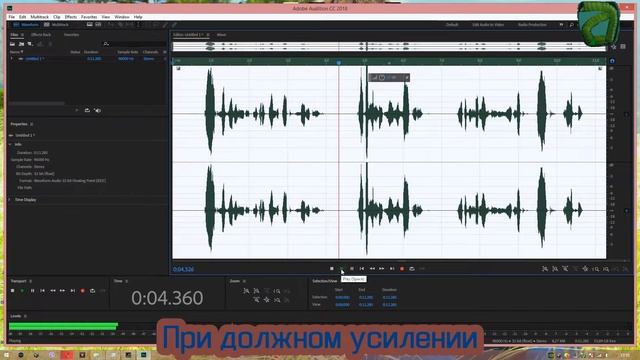The width and height of the screenshot is (640, 360).
Task: Toggle loop in Transport panel
Action: click(x=93, y=291)
